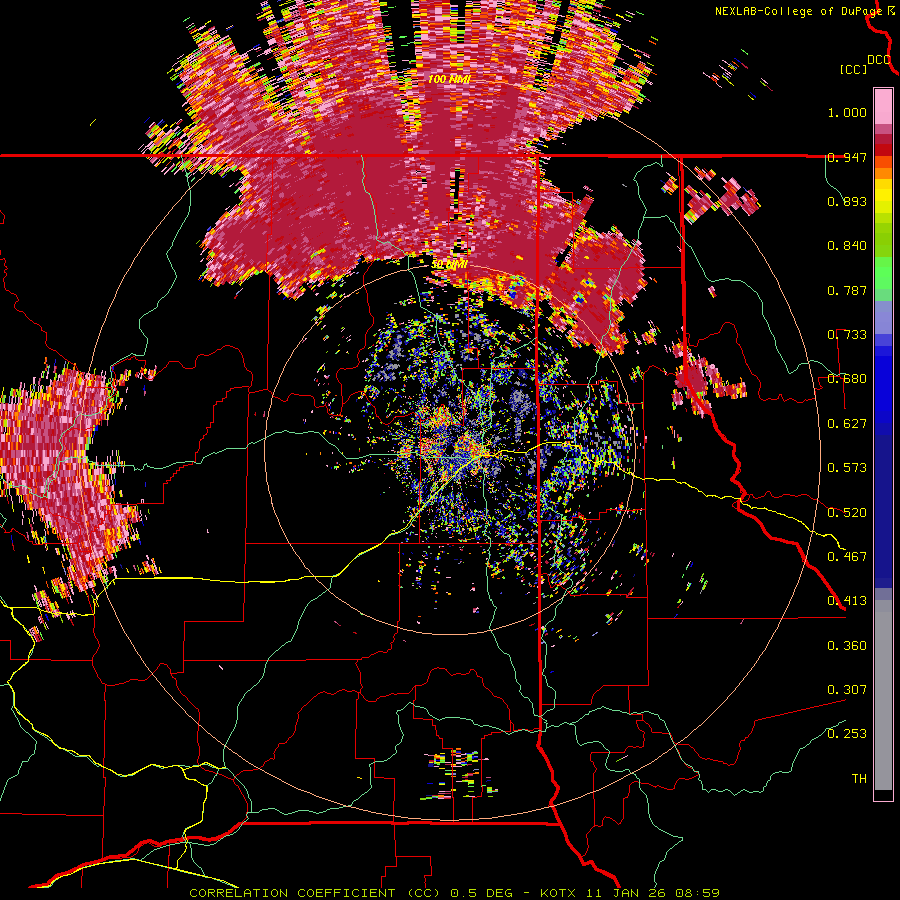Viewport: 900px width, 900px height.
Task: Click the NEXLAB-College of DuPage credit text
Action: [x=798, y=11]
